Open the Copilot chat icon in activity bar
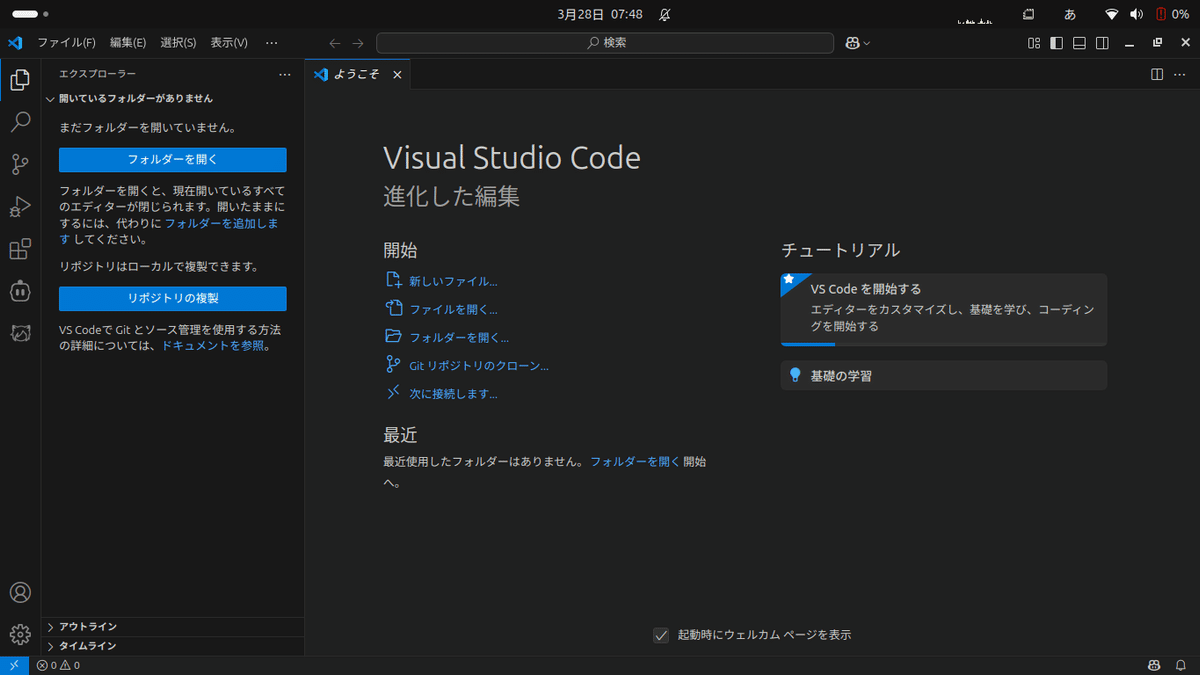Viewport: 1200px width, 675px height. (x=19, y=290)
